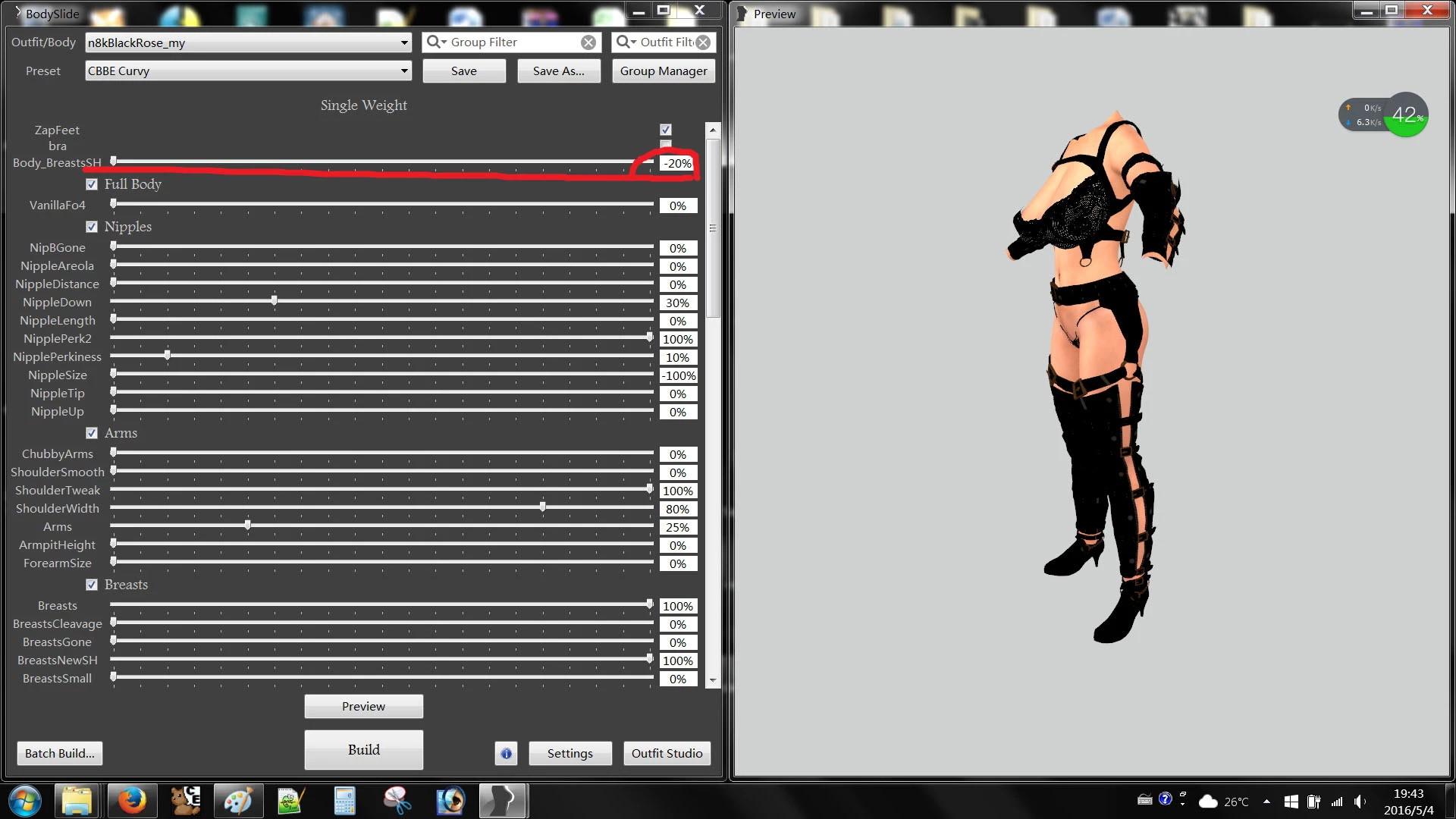Click the weather cloud icon in tray

coord(1208,802)
